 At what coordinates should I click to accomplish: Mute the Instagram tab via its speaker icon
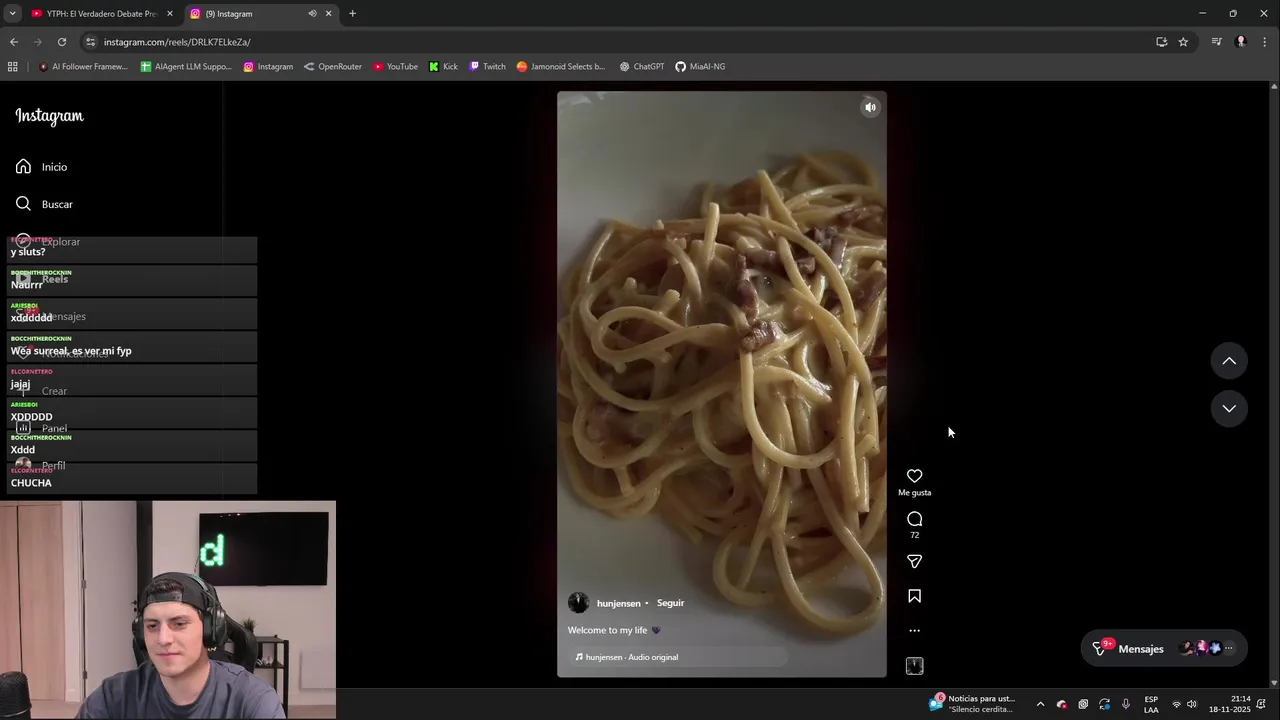pyautogui.click(x=312, y=13)
